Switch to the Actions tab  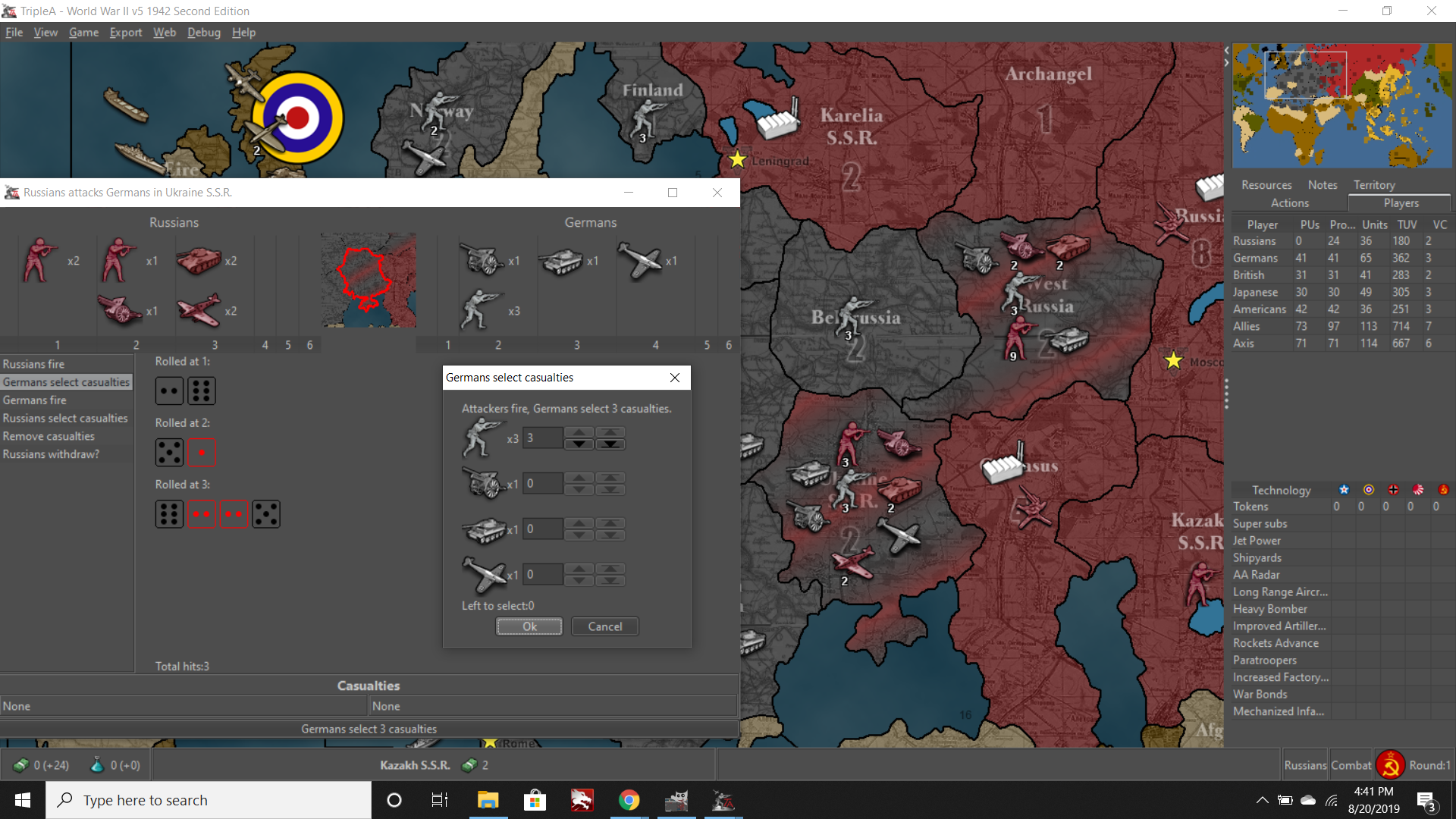point(1290,203)
